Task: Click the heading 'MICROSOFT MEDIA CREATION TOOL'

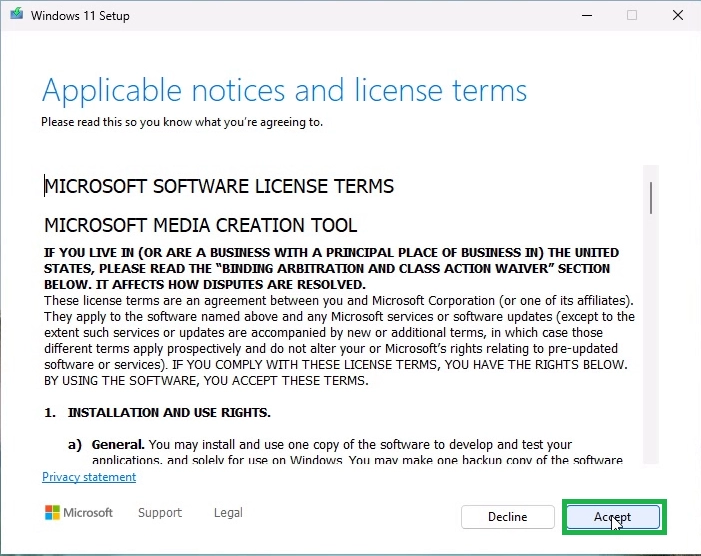Action: pyautogui.click(x=200, y=225)
